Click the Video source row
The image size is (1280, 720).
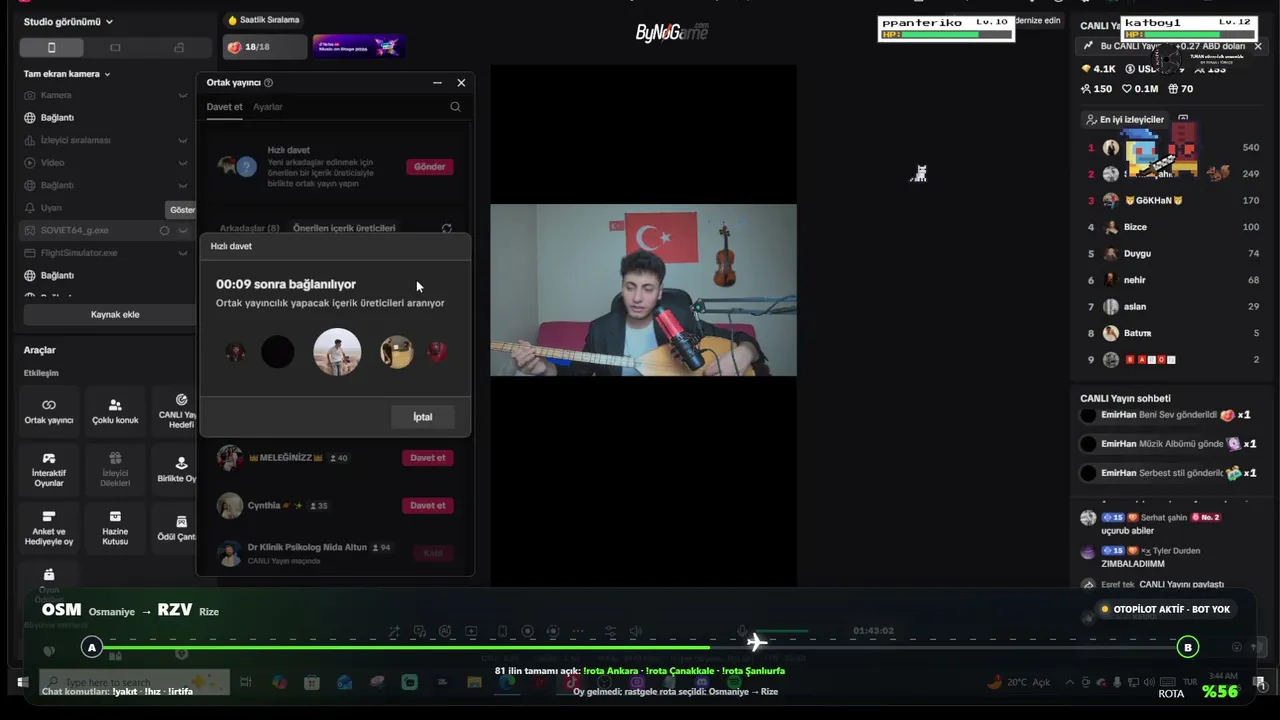tap(106, 163)
